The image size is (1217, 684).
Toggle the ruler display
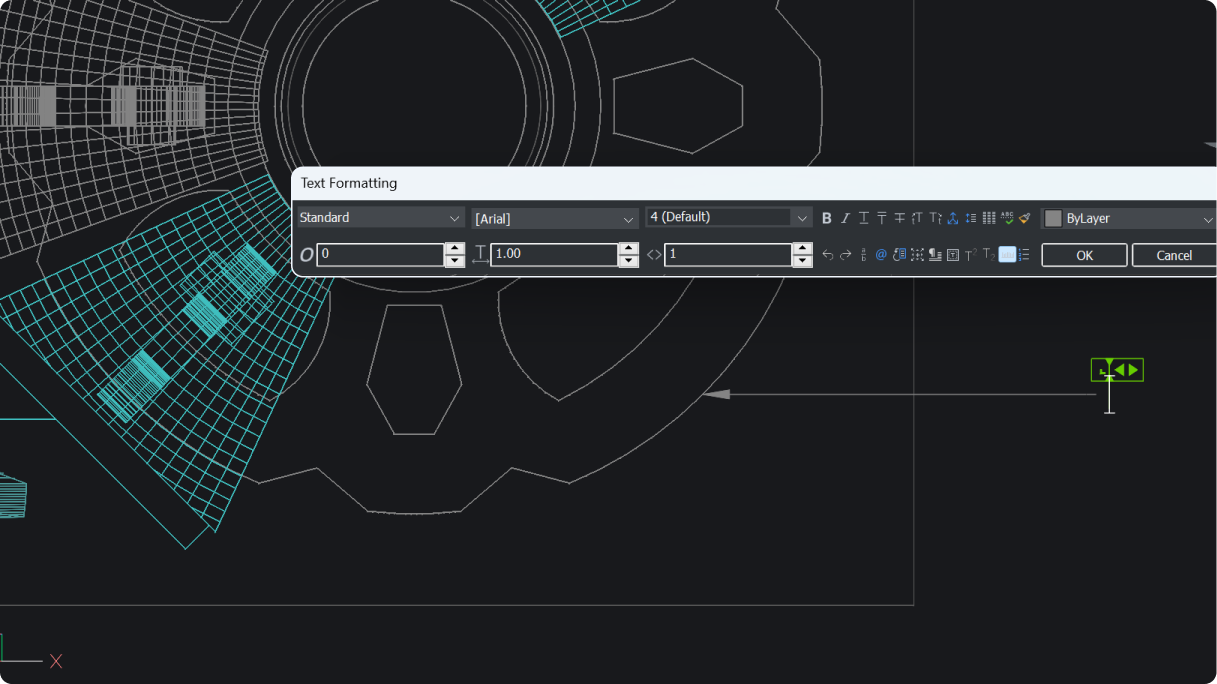[1007, 254]
